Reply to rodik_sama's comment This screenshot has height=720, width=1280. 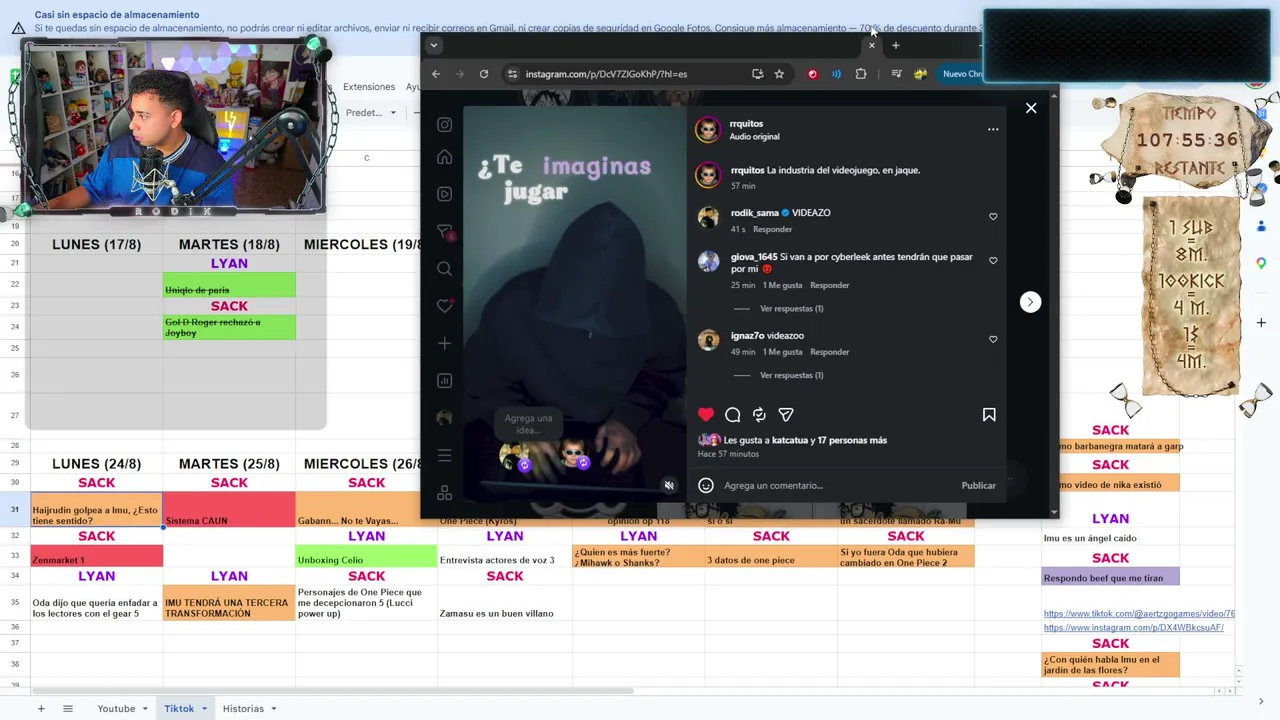click(x=772, y=229)
